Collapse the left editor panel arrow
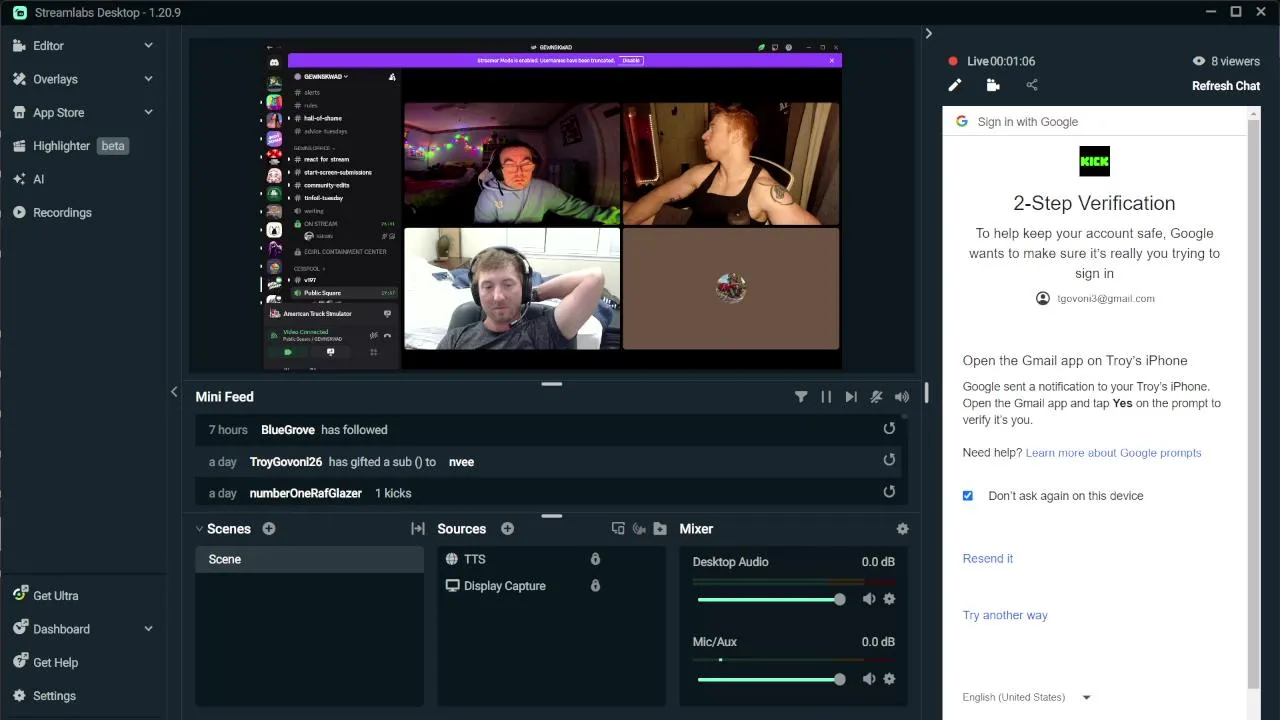Screen dimensions: 1280x720 (x=174, y=392)
